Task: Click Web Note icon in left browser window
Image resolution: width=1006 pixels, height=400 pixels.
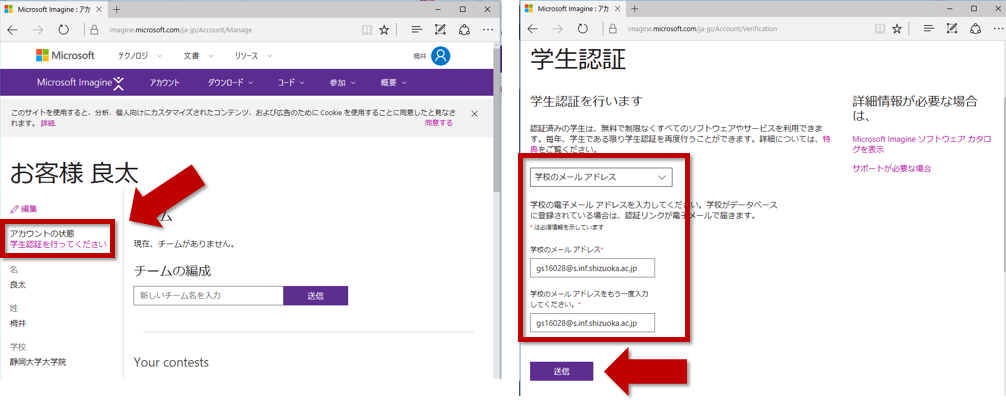Action: [x=440, y=30]
